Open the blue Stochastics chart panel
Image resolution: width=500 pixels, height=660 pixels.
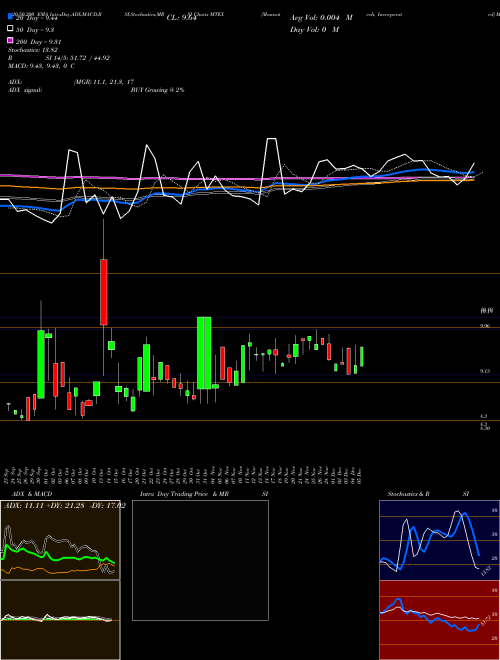click(x=439, y=540)
